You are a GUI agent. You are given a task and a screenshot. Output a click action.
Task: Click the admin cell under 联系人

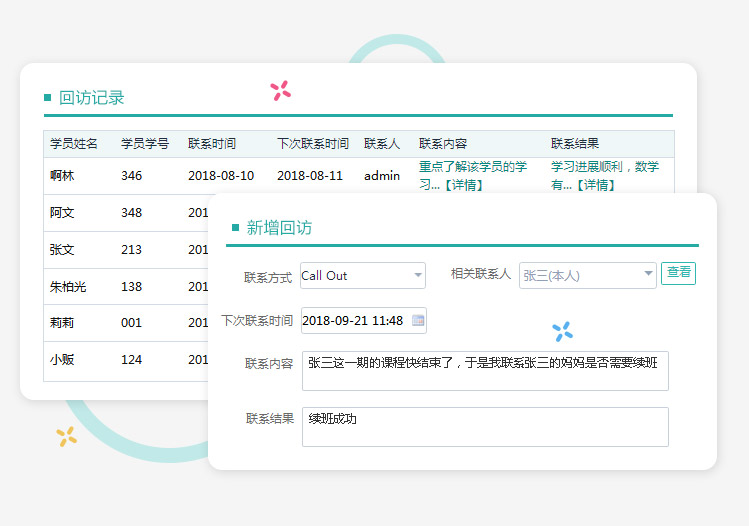(x=382, y=176)
